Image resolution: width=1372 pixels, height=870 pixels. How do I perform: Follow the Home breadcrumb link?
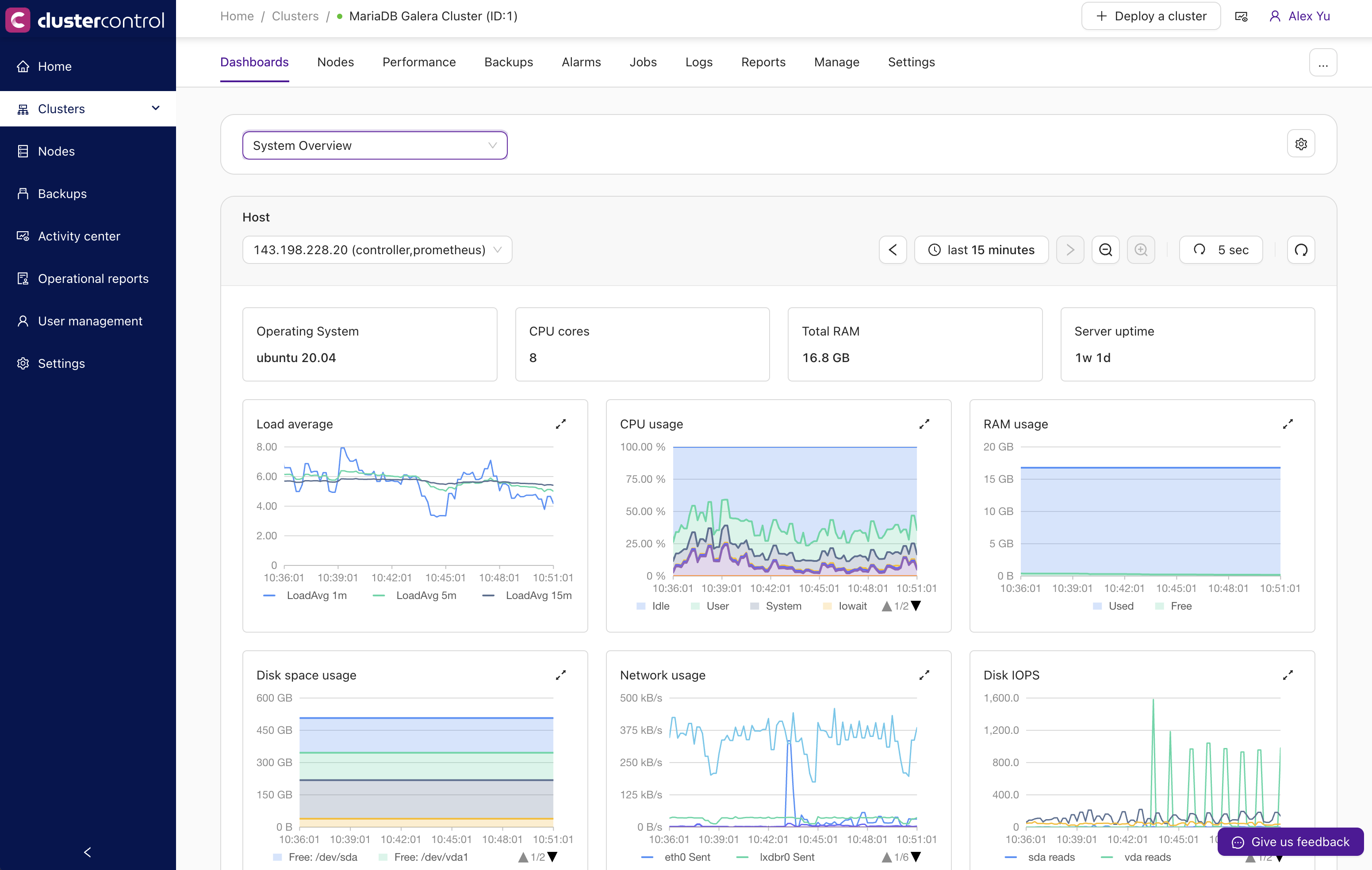click(237, 16)
